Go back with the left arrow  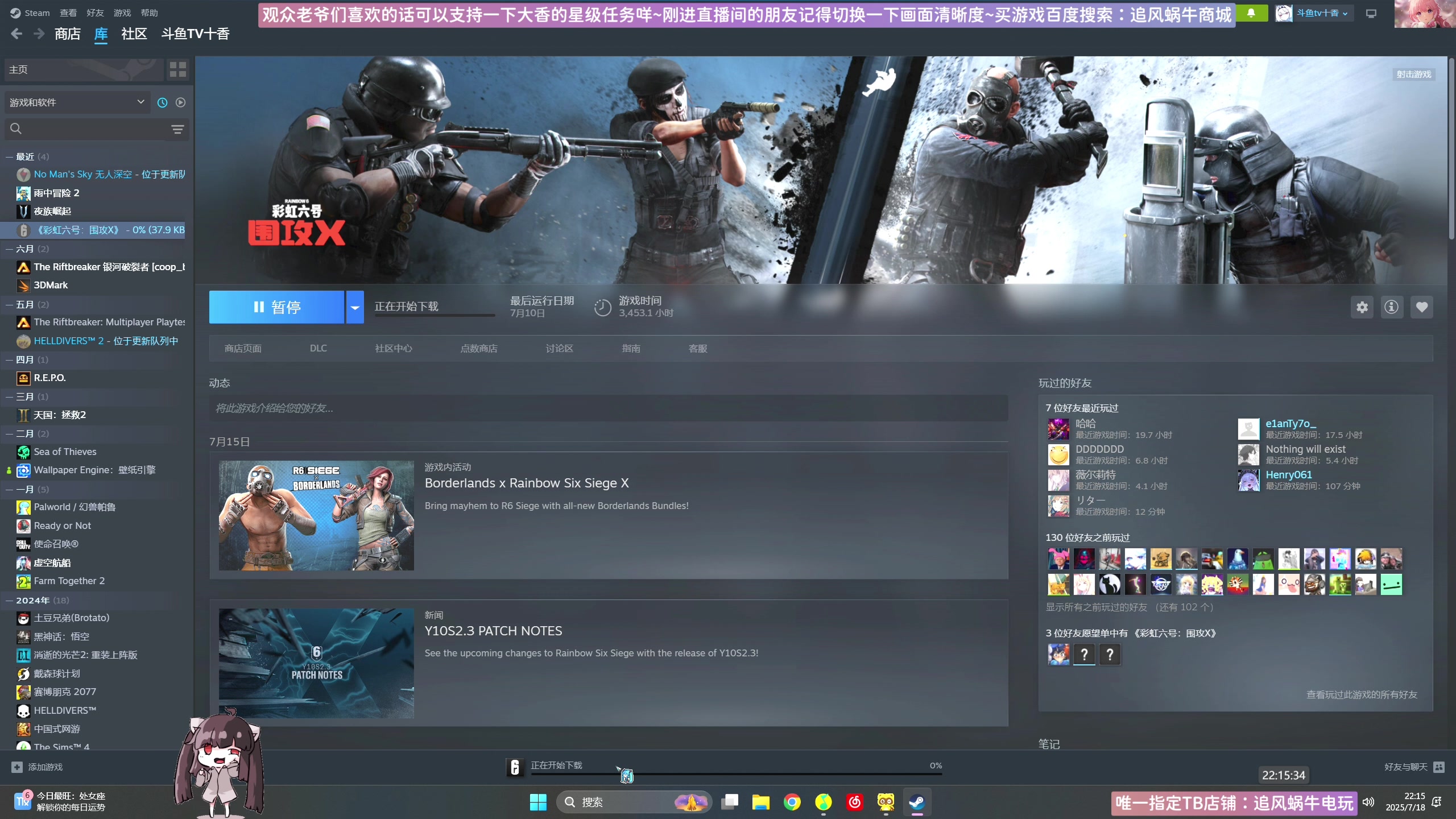16,34
